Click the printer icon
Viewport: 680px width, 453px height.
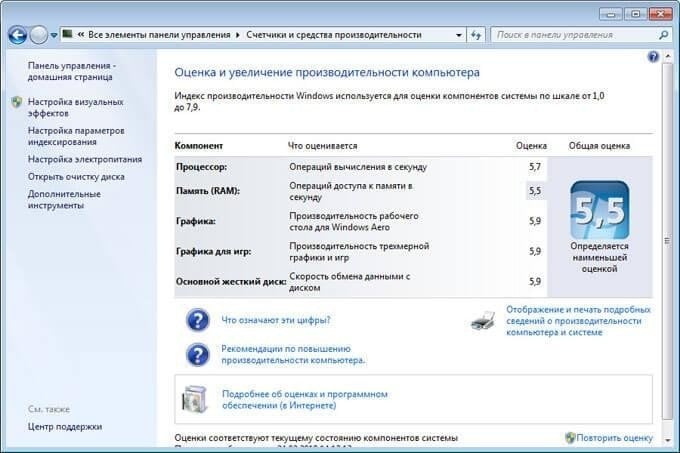pos(483,321)
